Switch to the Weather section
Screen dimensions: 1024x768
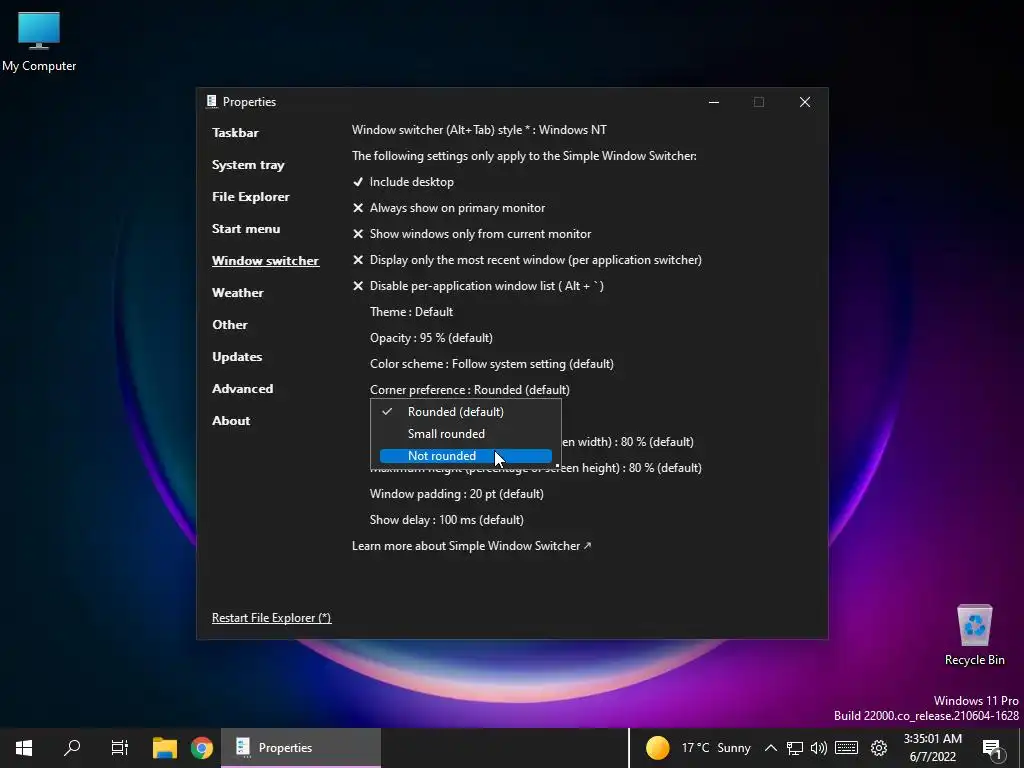[238, 293]
